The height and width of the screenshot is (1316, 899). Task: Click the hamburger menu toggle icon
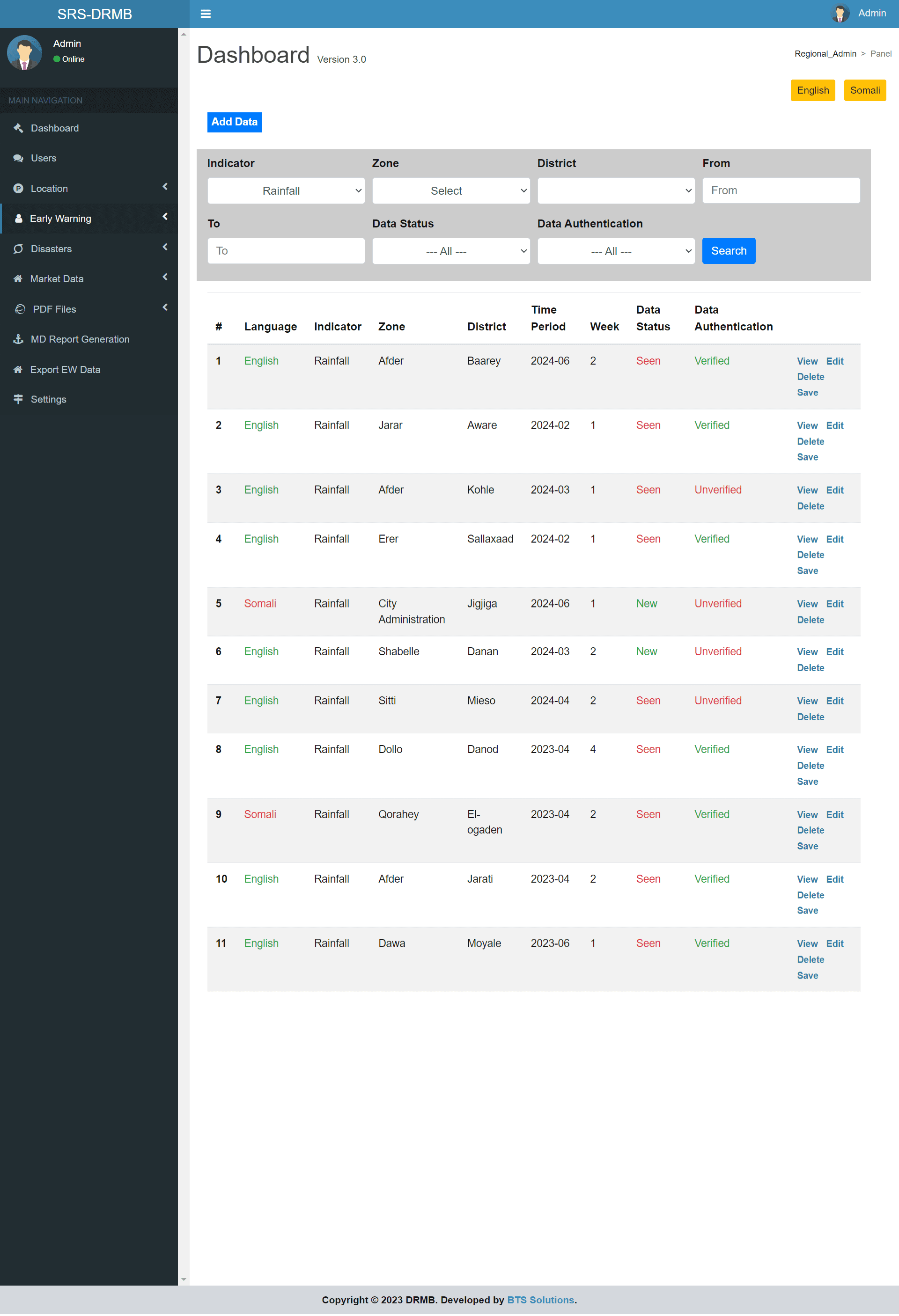click(206, 14)
